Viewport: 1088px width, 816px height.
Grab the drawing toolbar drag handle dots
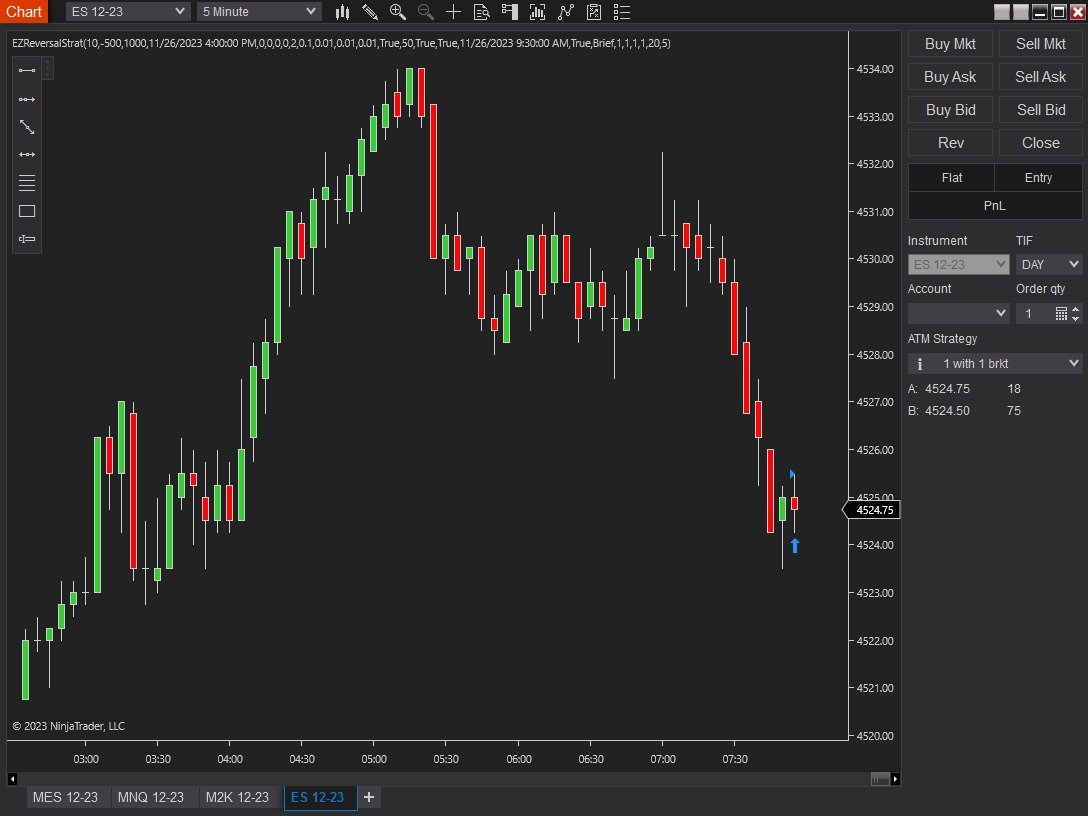point(47,69)
